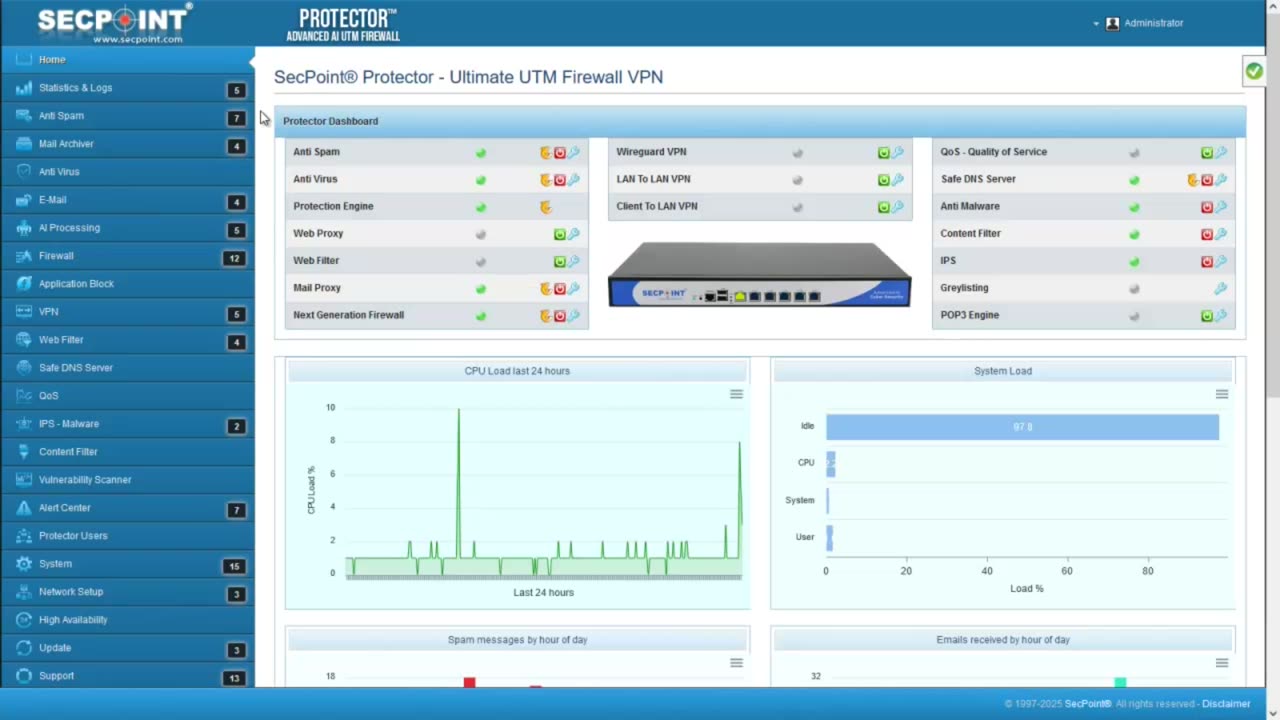
Task: Open AI Processing in sidebar
Action: (x=127, y=228)
